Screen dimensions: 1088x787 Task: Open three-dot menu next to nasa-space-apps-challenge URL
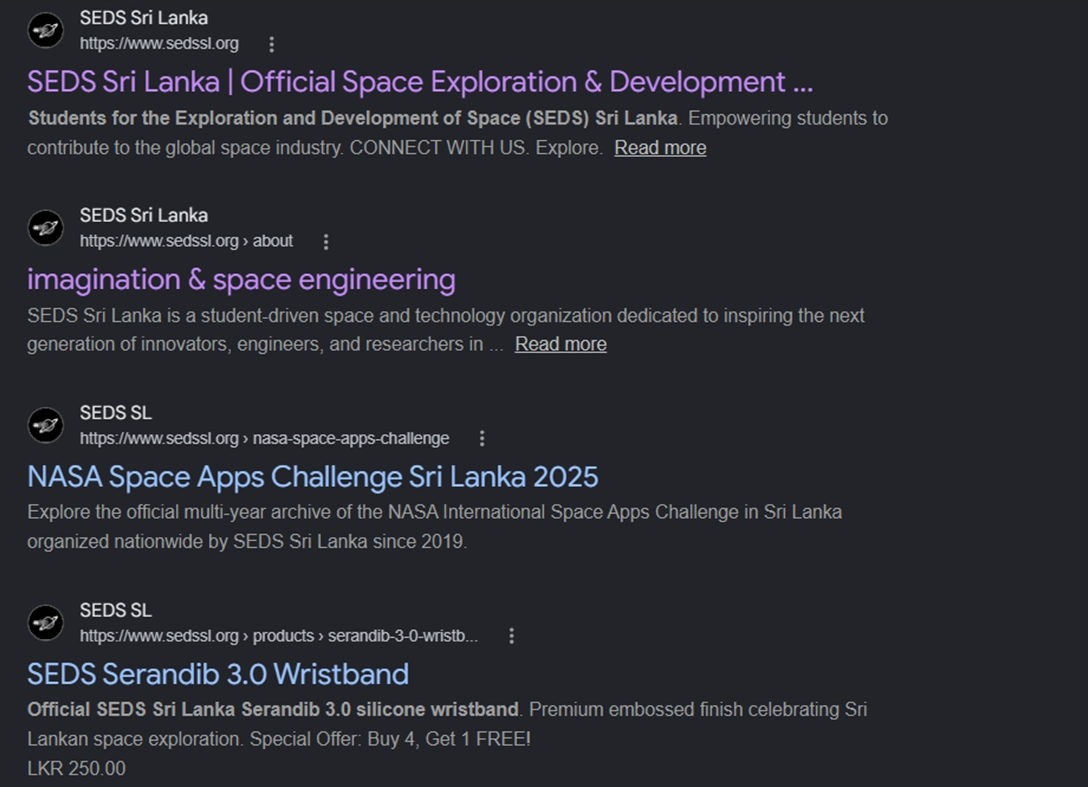click(x=482, y=439)
